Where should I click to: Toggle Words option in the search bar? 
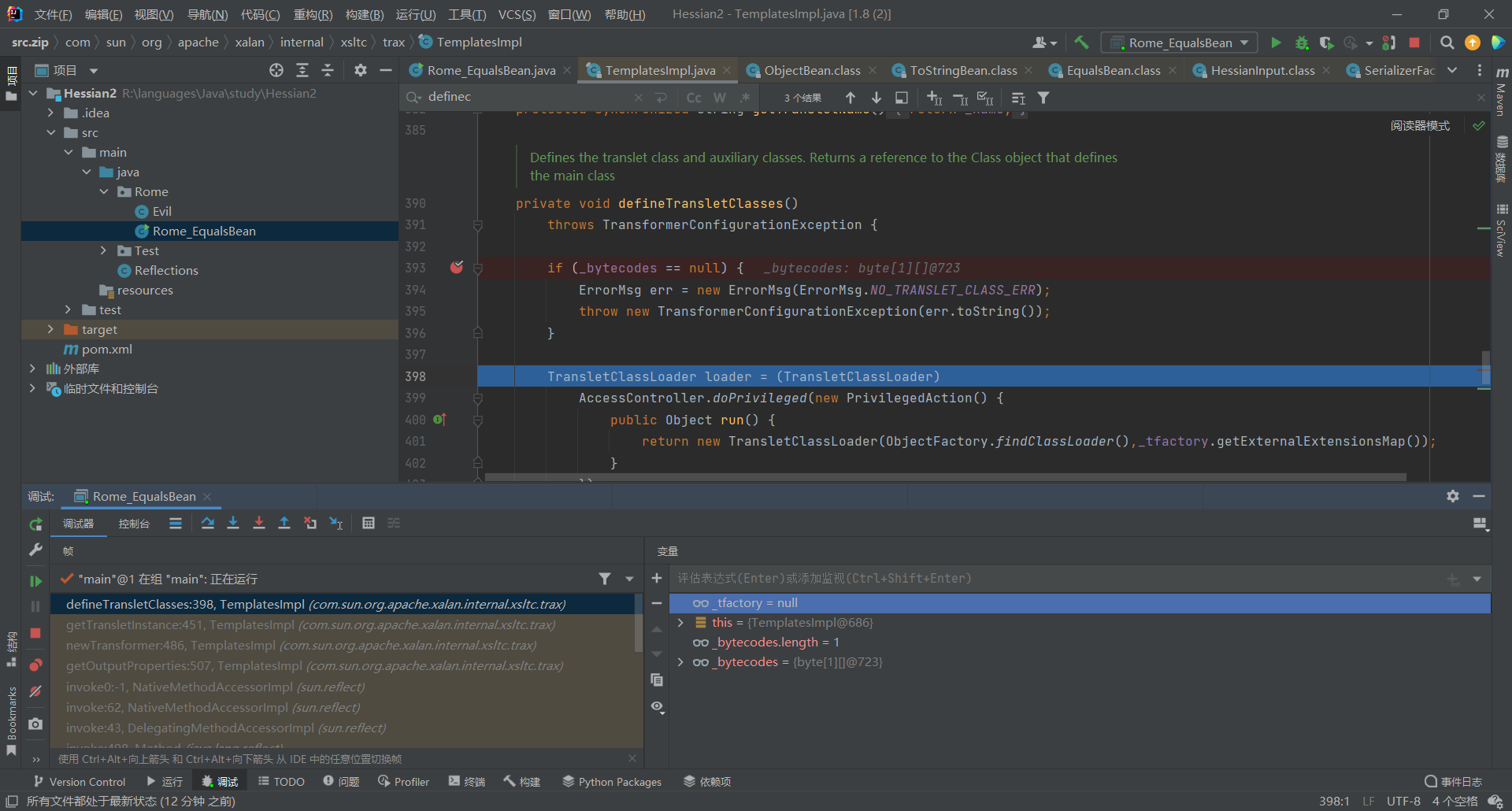pyautogui.click(x=719, y=98)
